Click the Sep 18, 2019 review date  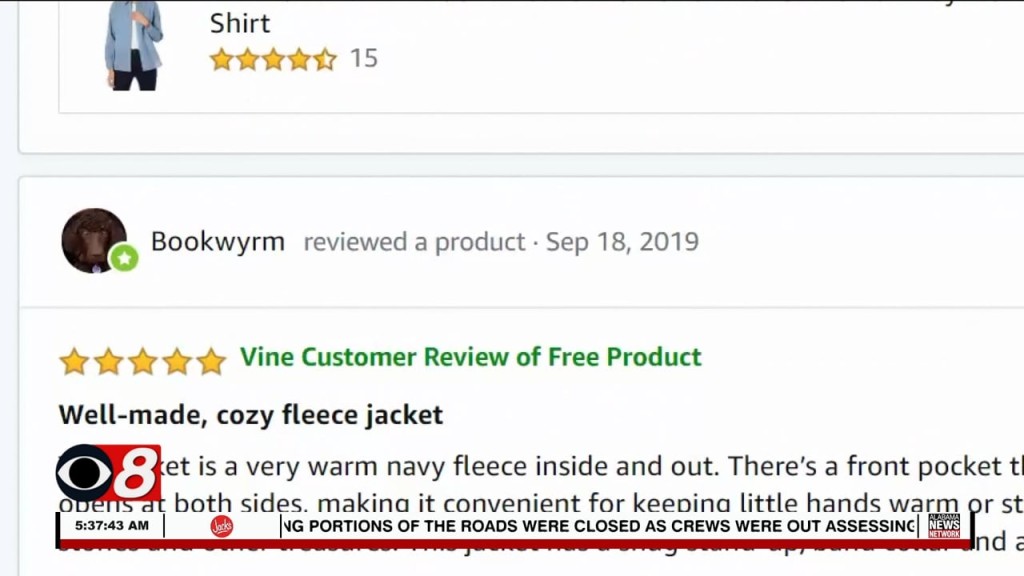(622, 242)
